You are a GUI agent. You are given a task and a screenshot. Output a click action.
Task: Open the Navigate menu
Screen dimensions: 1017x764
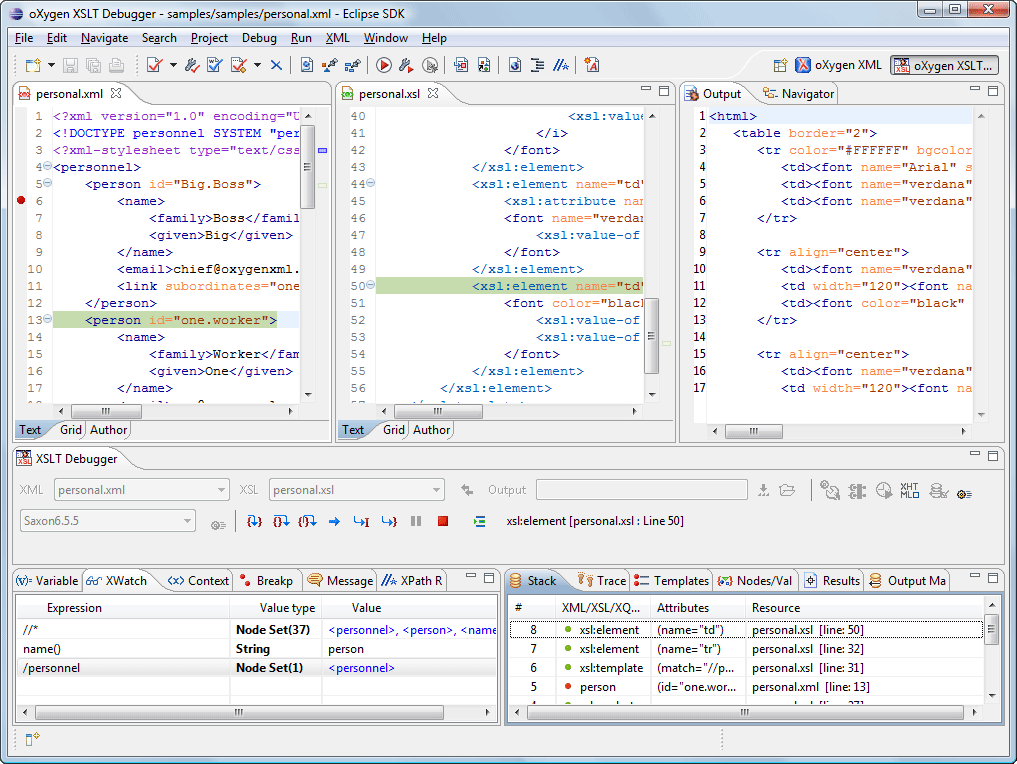coord(104,38)
